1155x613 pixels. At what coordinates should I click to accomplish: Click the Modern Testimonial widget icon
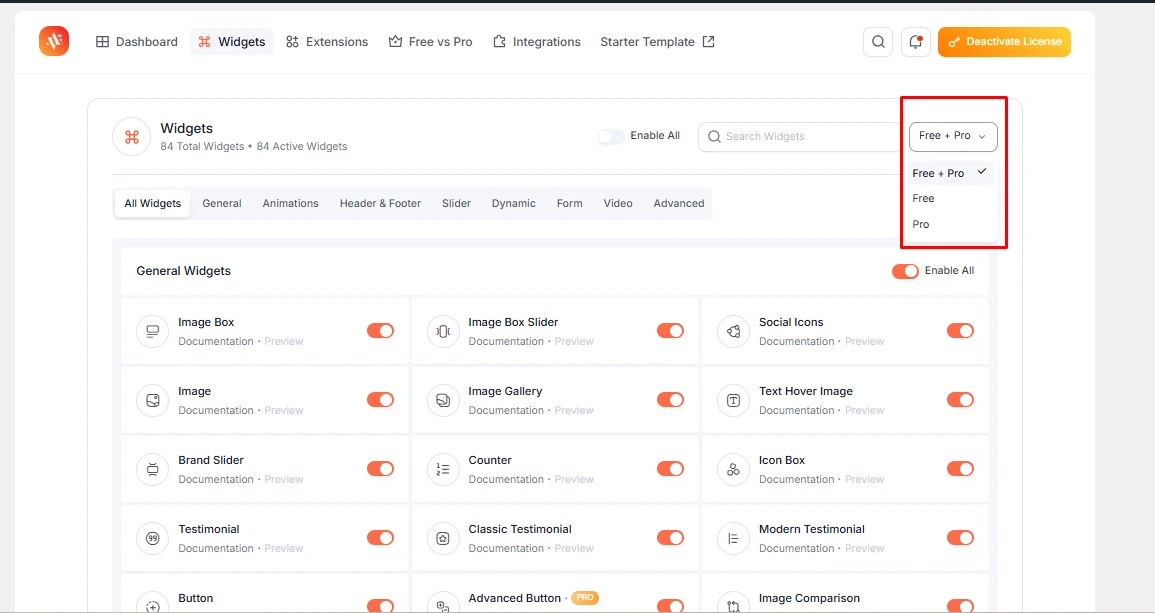click(733, 539)
